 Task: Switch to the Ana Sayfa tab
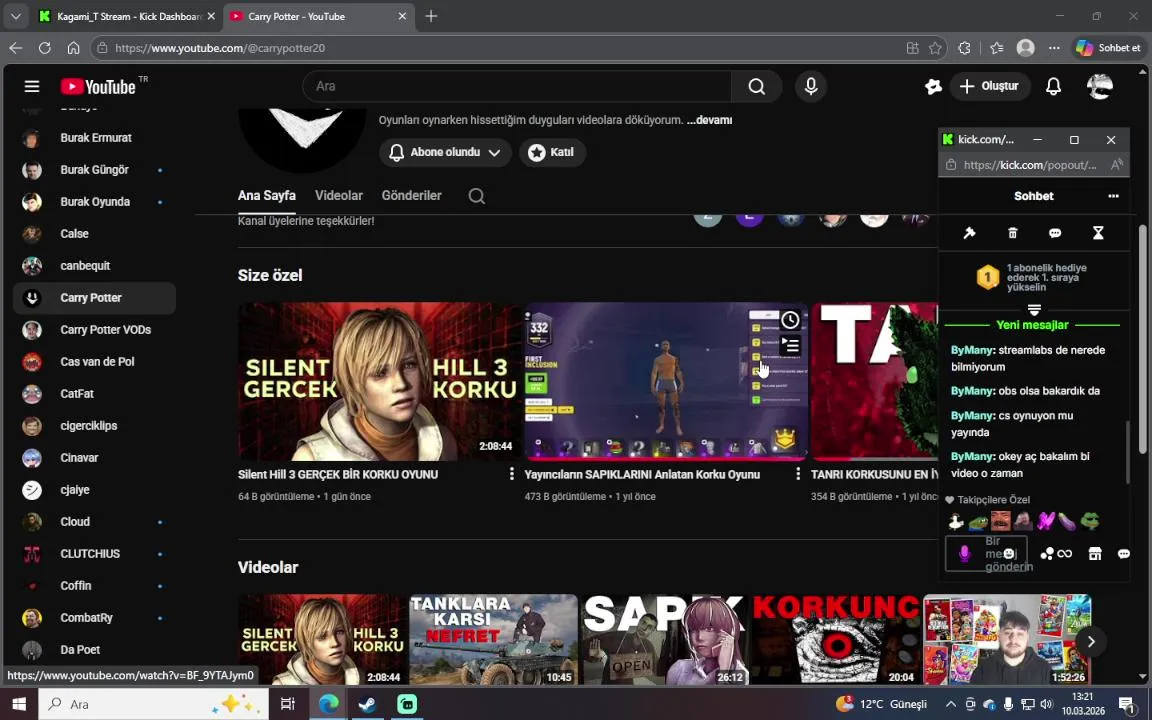tap(267, 195)
